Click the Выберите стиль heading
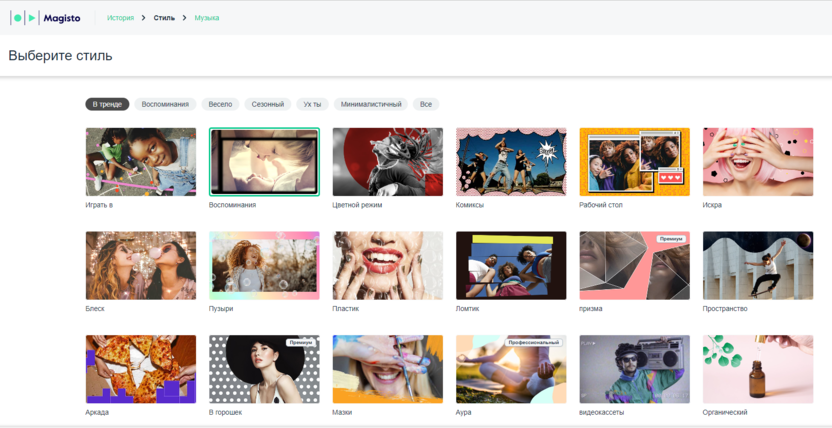The height and width of the screenshot is (428, 832). [60, 56]
